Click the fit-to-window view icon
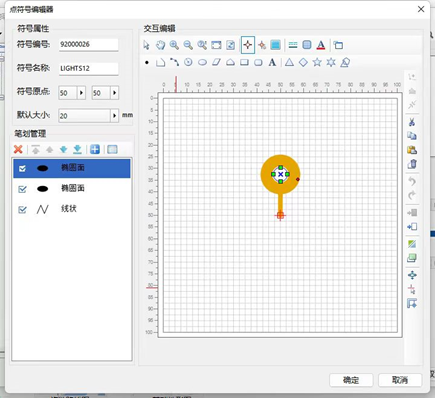The image size is (435, 398). (216, 45)
